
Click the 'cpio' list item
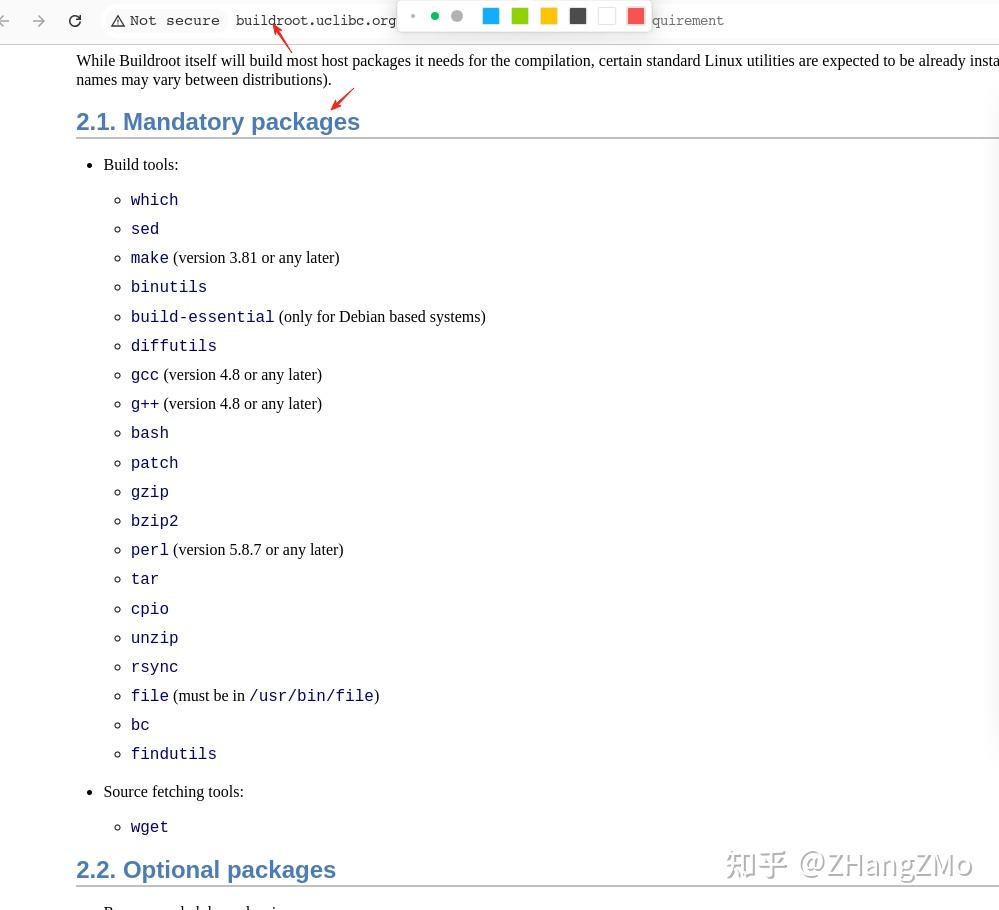tap(150, 609)
